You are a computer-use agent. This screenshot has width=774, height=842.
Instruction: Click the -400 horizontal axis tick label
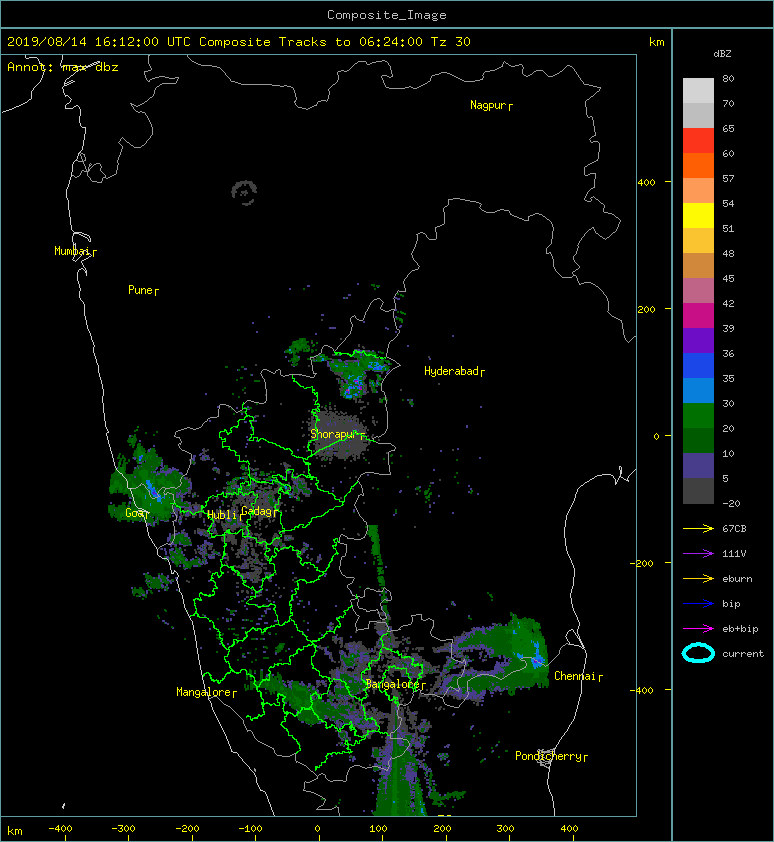[x=60, y=829]
